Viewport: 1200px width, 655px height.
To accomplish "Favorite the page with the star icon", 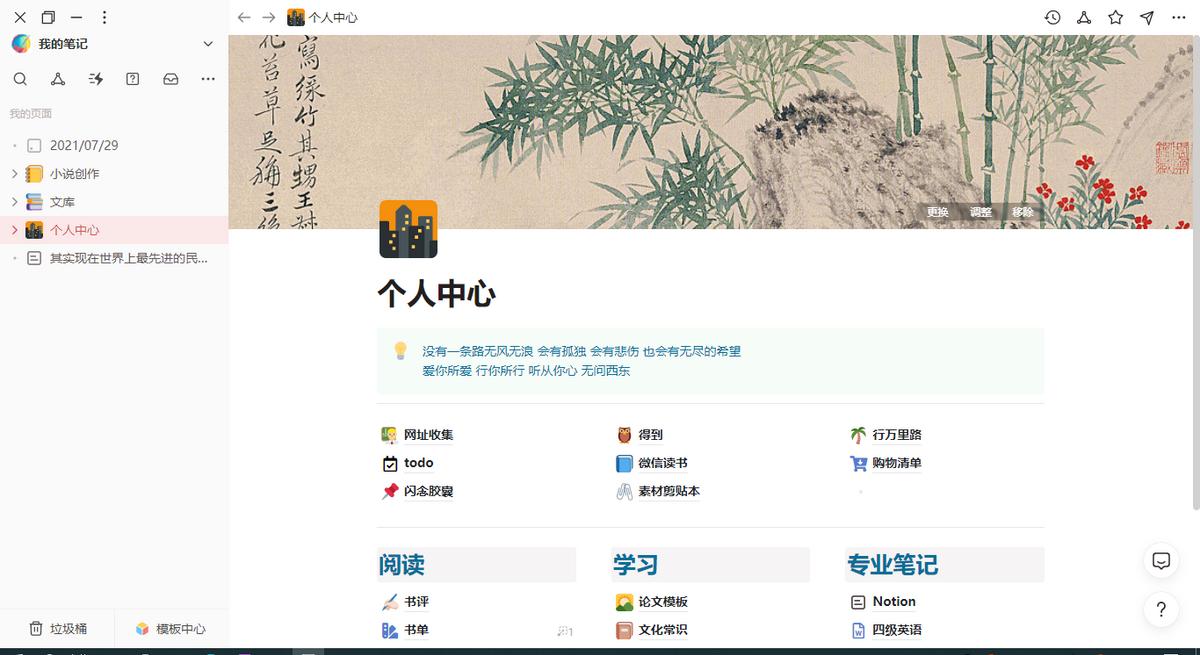I will coord(1115,17).
